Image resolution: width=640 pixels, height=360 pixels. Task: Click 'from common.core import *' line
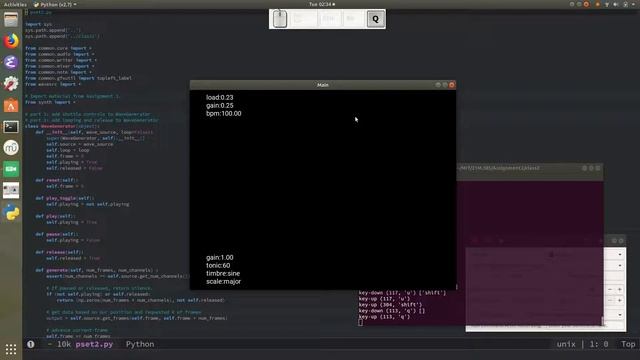click(58, 48)
